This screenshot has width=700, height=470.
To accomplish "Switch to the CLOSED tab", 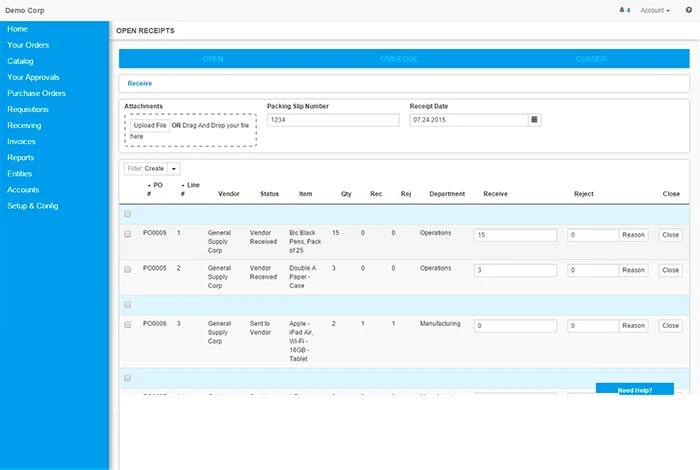I will pos(591,59).
